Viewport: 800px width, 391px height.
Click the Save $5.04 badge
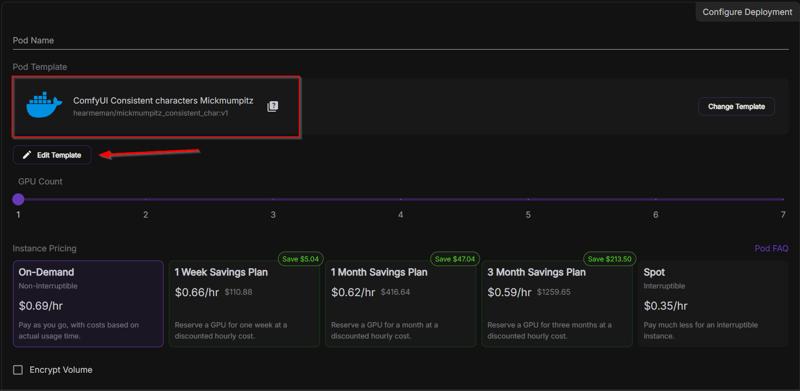point(301,259)
